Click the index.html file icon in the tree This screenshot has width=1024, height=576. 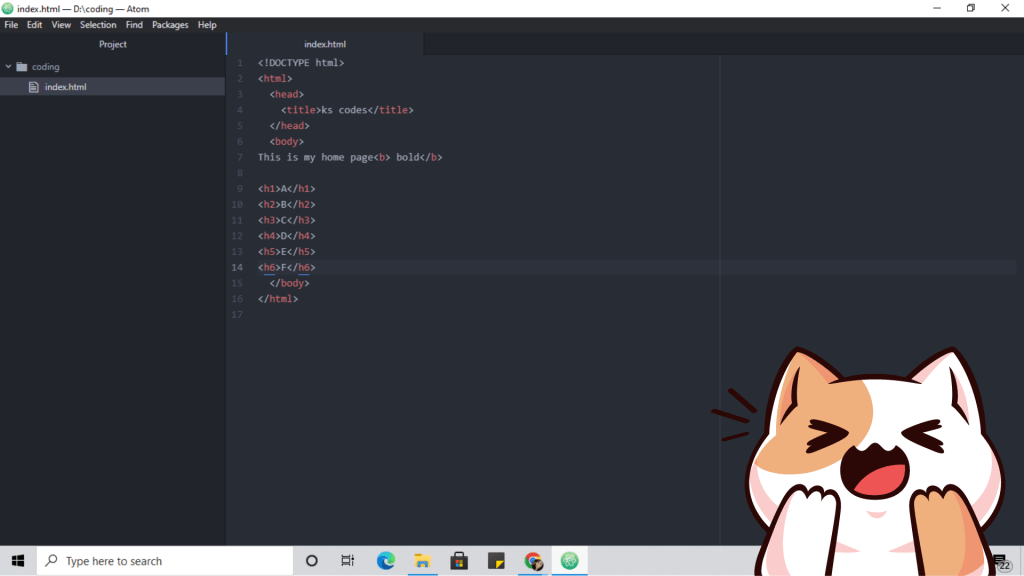click(x=34, y=87)
